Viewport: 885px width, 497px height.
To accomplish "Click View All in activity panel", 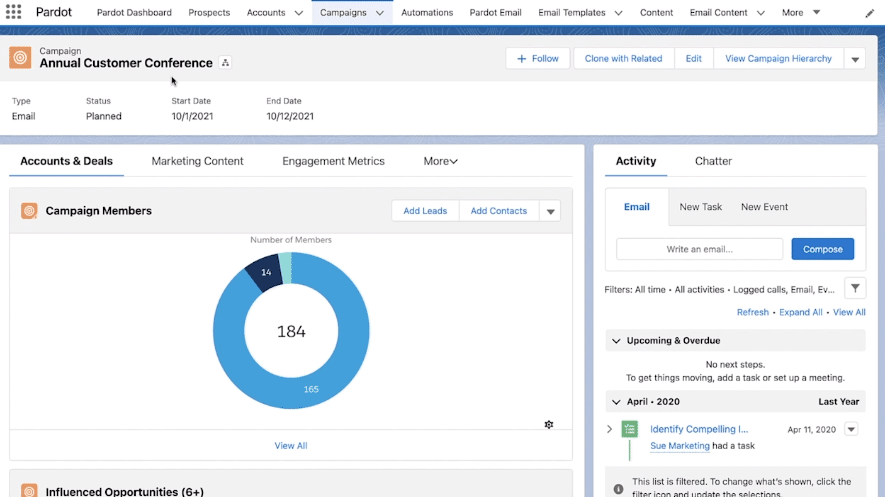I will click(x=849, y=312).
